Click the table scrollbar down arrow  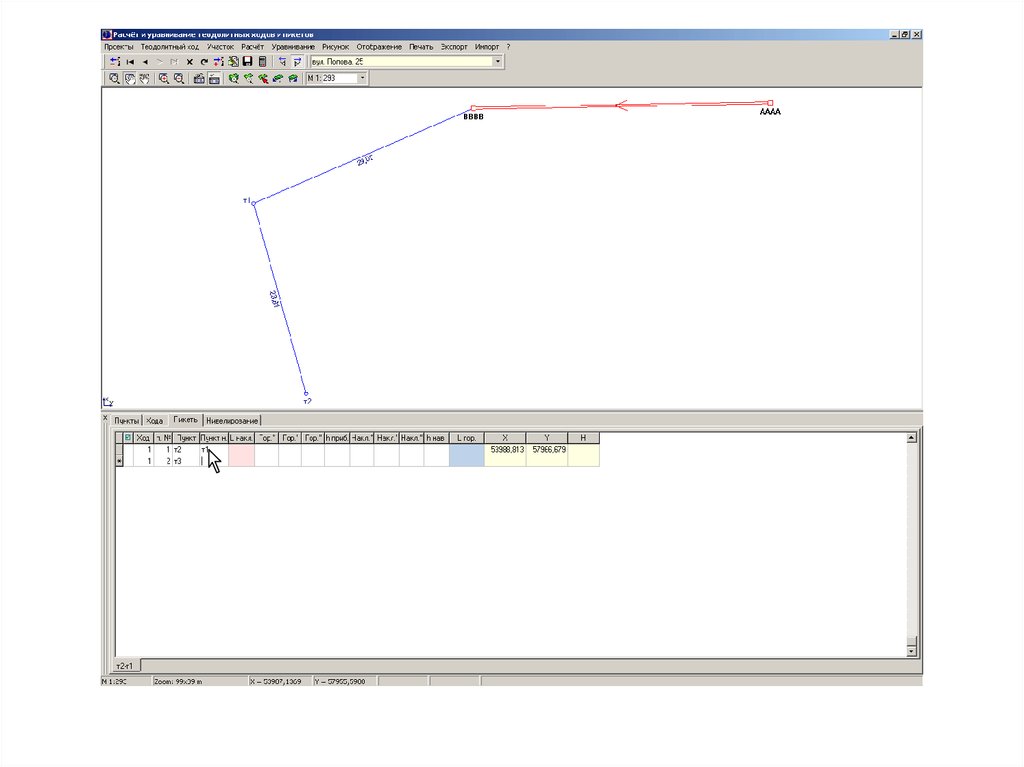tap(910, 650)
